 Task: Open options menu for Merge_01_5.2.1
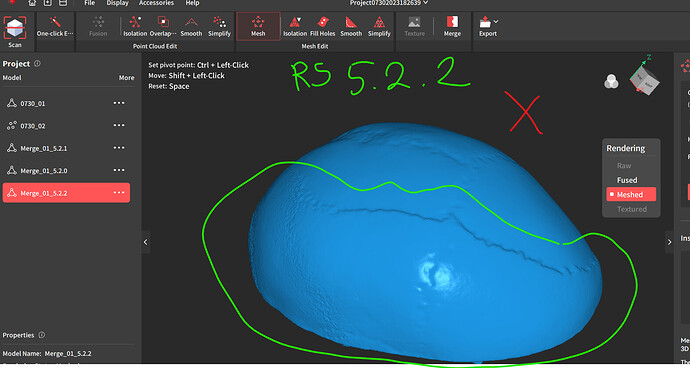click(x=119, y=148)
